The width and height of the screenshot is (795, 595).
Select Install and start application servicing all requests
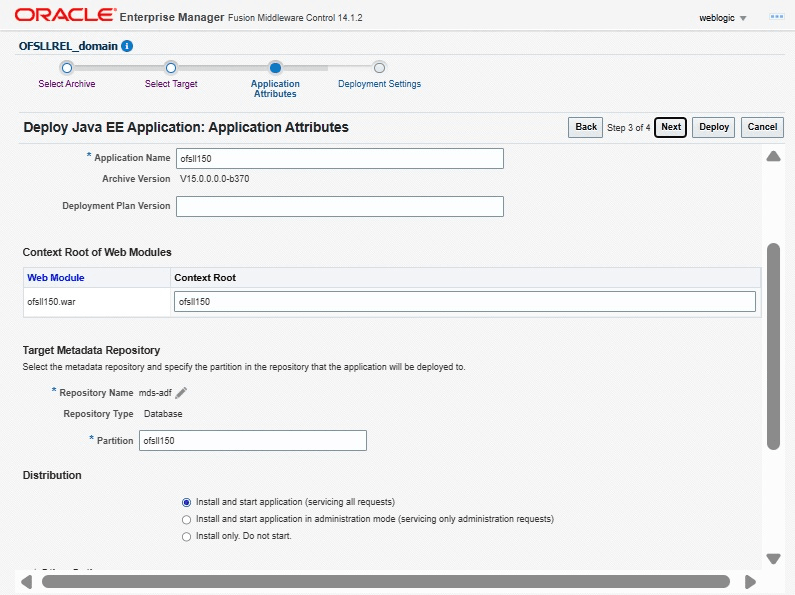point(187,502)
